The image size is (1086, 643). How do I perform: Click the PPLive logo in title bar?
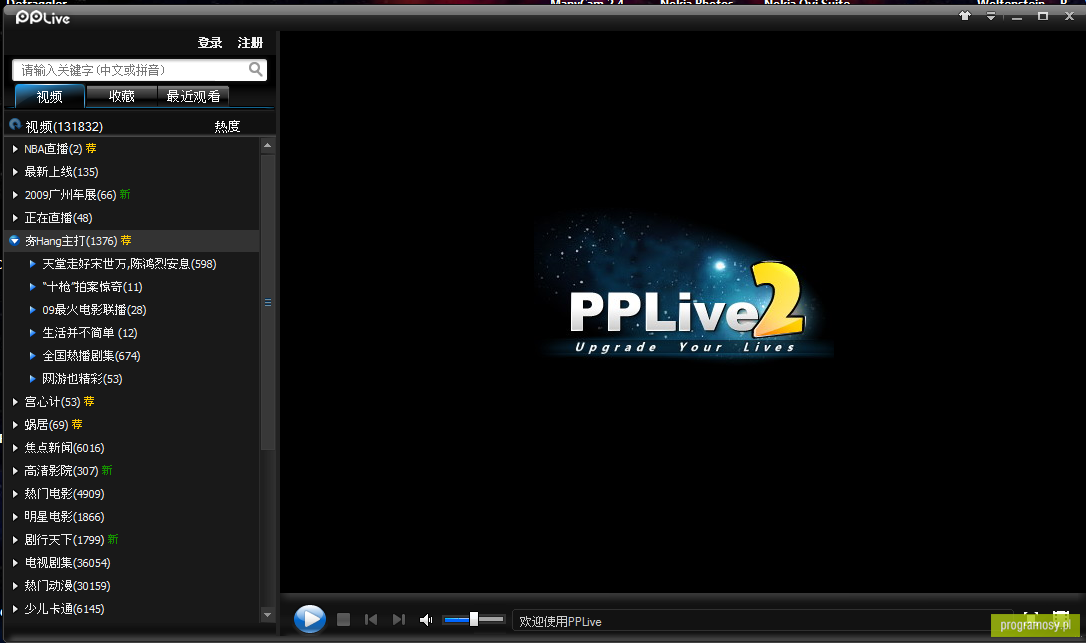click(43, 17)
